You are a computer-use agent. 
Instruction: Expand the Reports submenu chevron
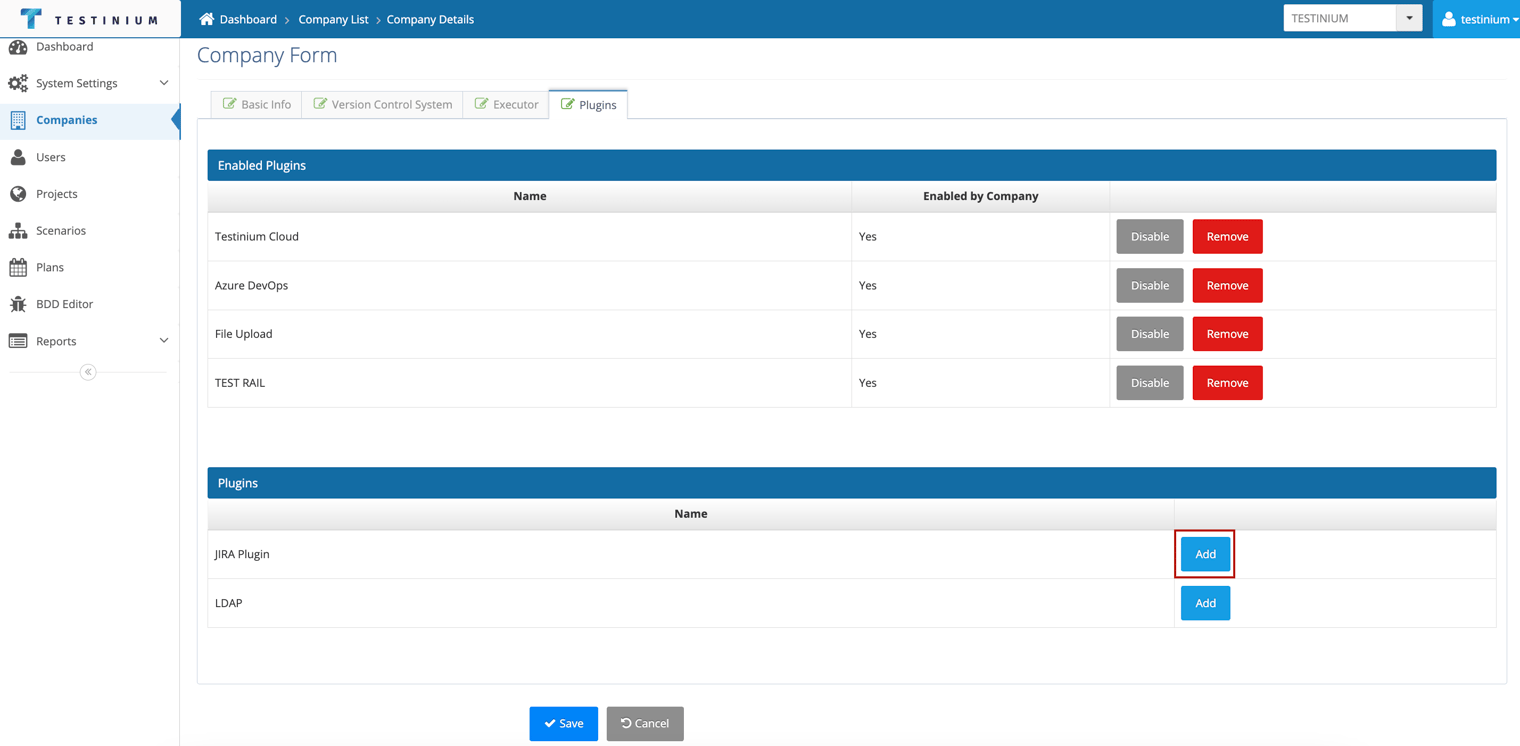[164, 341]
